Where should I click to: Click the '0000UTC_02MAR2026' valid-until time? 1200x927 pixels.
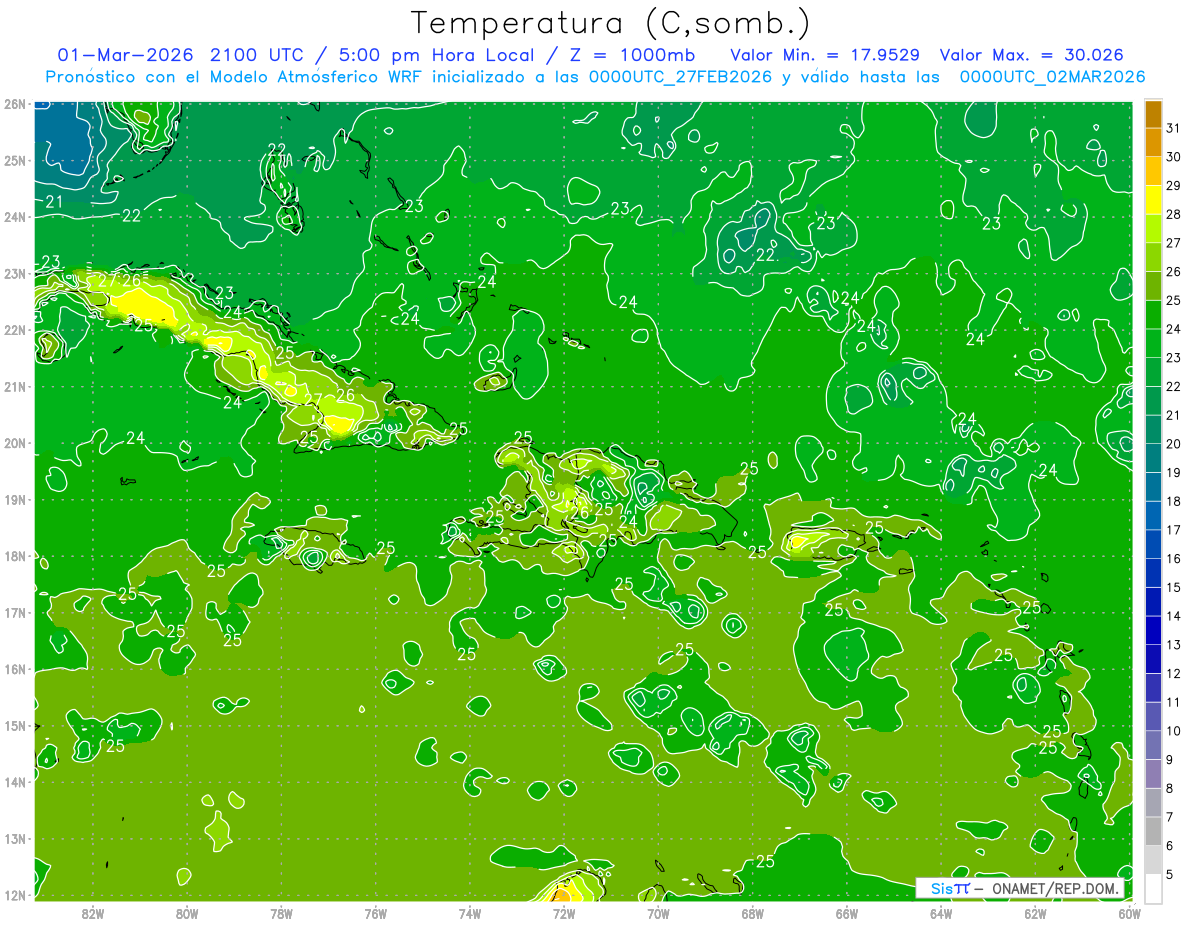tap(1052, 77)
